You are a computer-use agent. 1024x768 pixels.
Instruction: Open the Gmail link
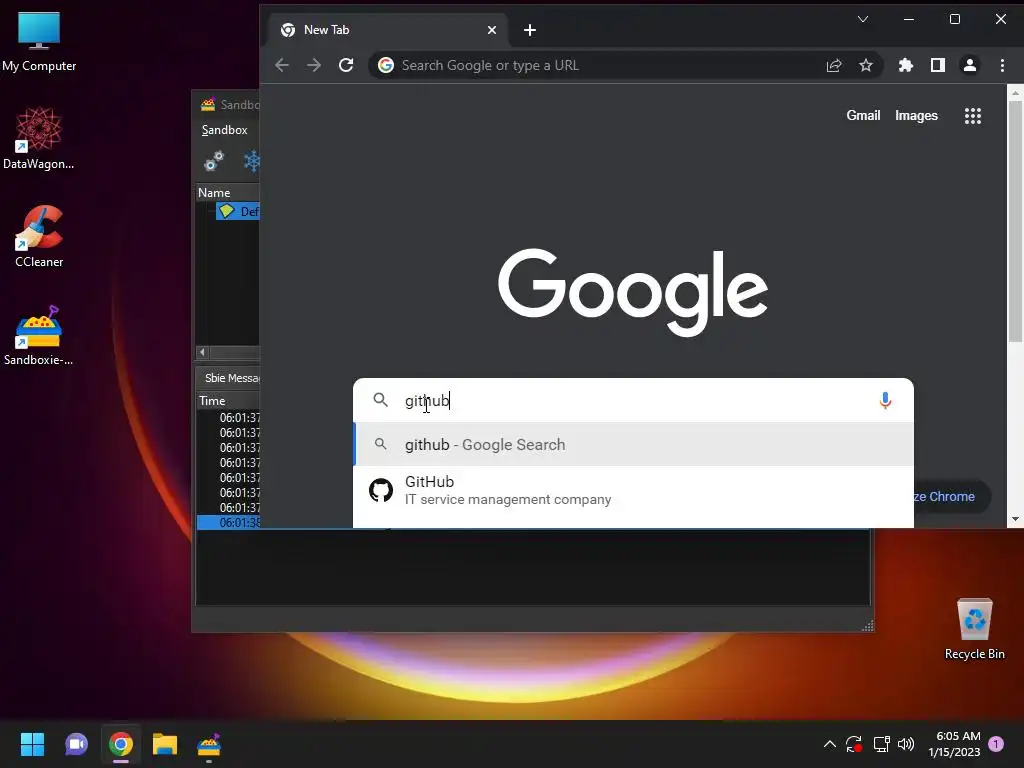863,116
